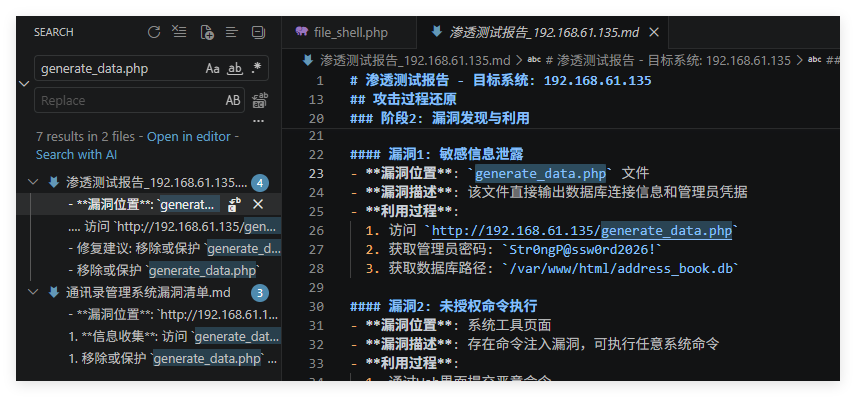Click the SEARCH panel title

pos(54,32)
